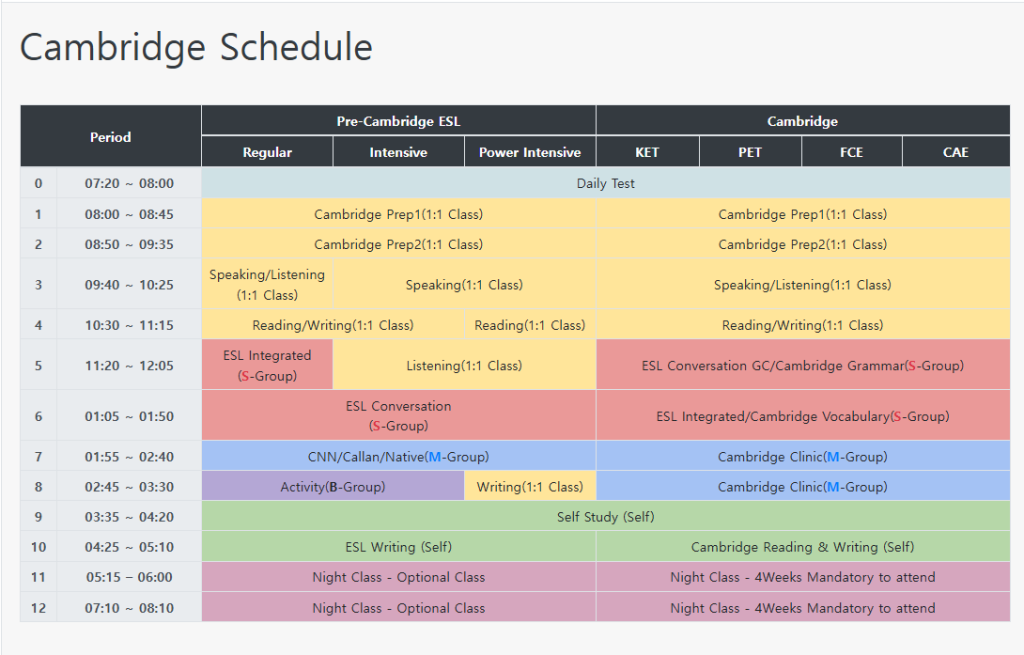Viewport: 1024px width, 655px height.
Task: Select the Period column header
Action: pyautogui.click(x=110, y=137)
